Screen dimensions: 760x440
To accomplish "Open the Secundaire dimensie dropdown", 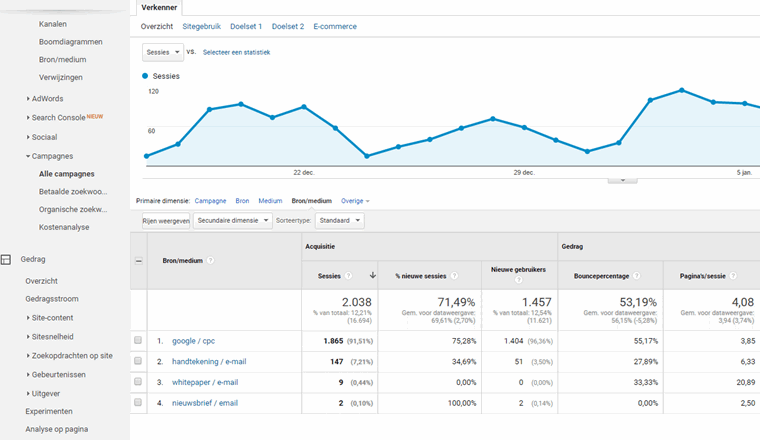I will pos(233,221).
